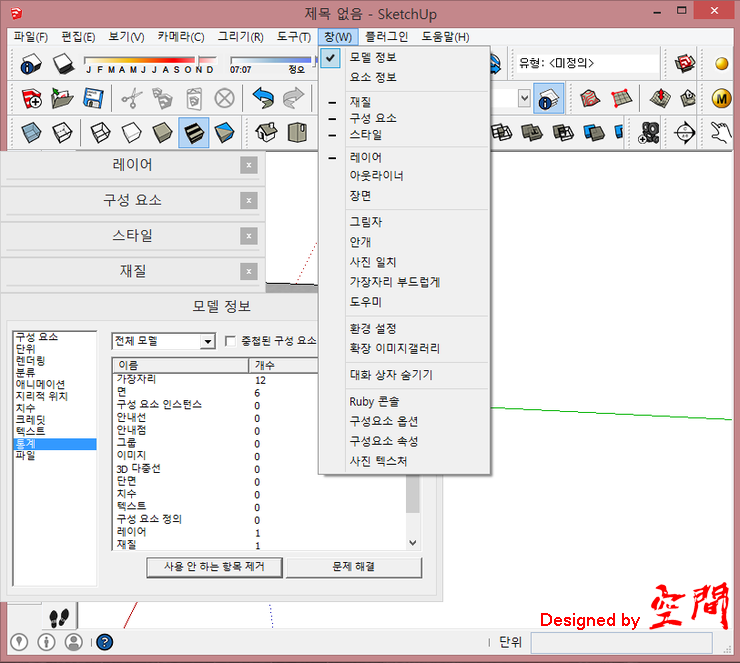This screenshot has height=663, width=740.
Task: Select Wireframe style icon
Action: [101, 133]
